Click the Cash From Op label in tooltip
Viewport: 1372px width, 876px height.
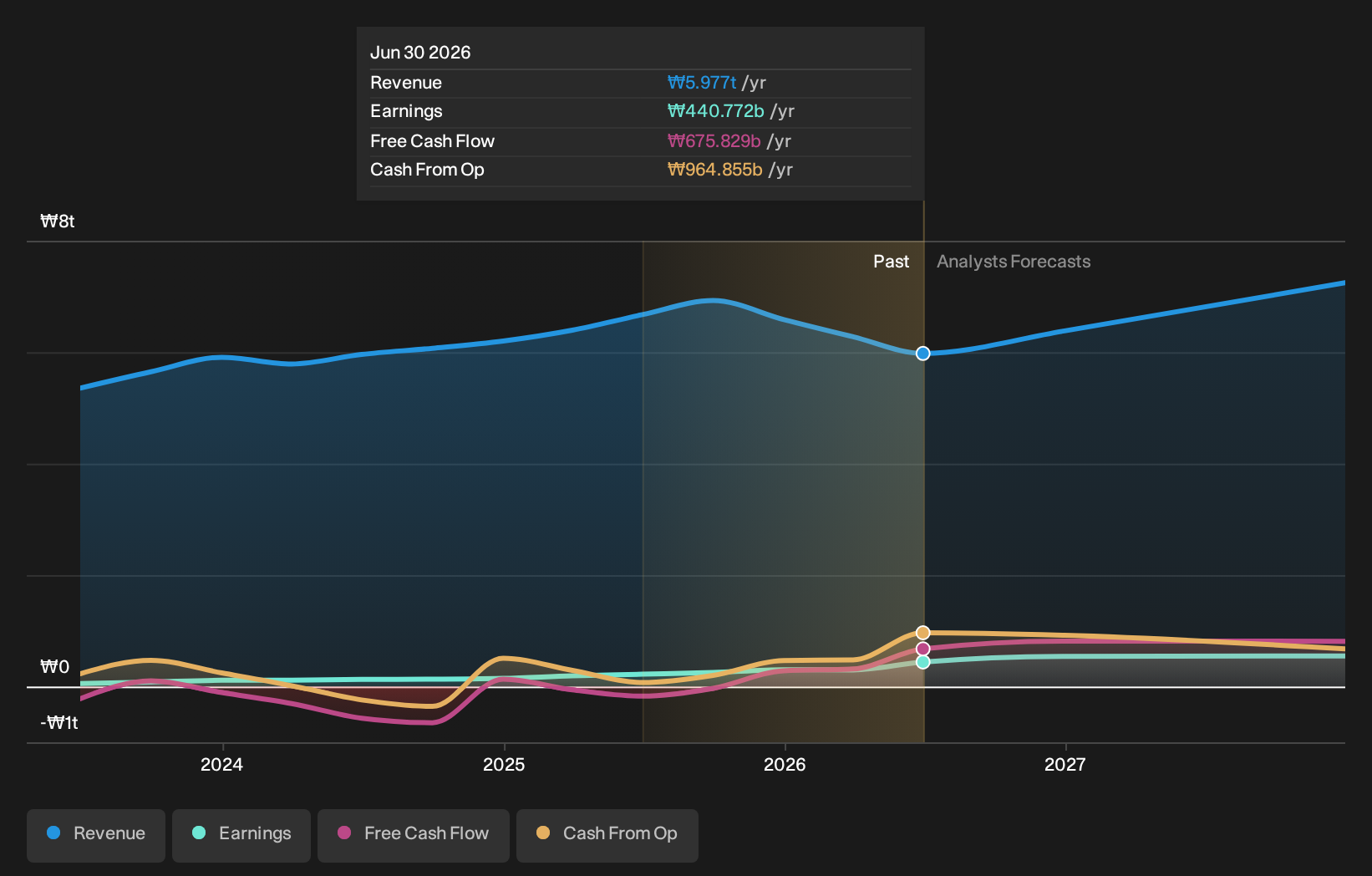tap(427, 170)
